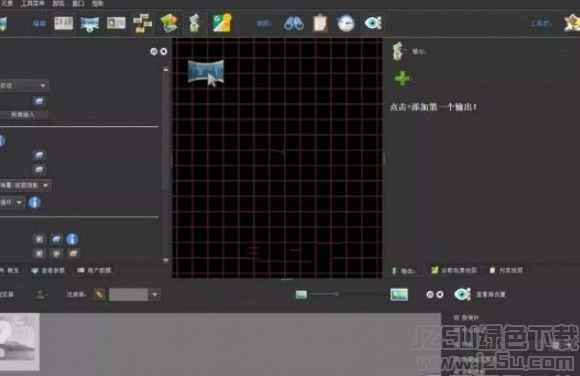Expand the top input type dropdown in the left panel
The image size is (580, 376).
[43, 86]
